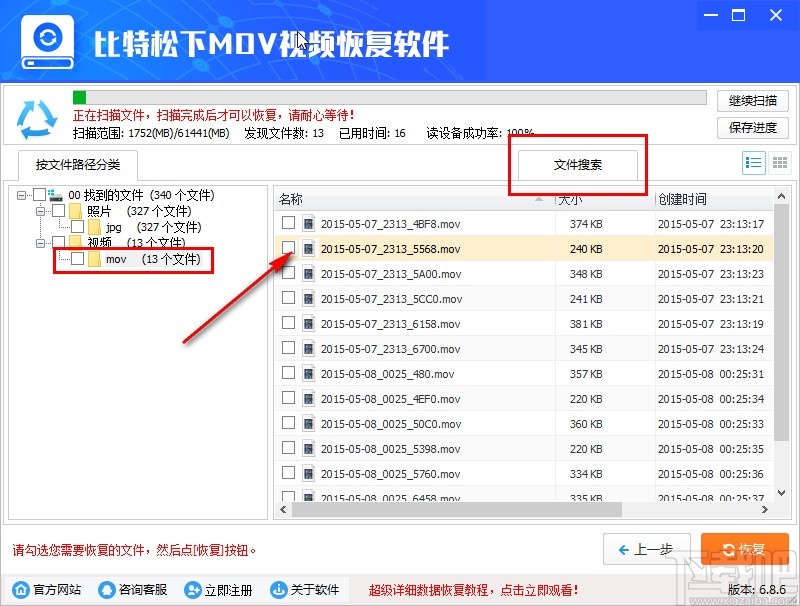Click the jpg folder icon in tree
Viewport: 800px width, 606px height.
[94, 227]
